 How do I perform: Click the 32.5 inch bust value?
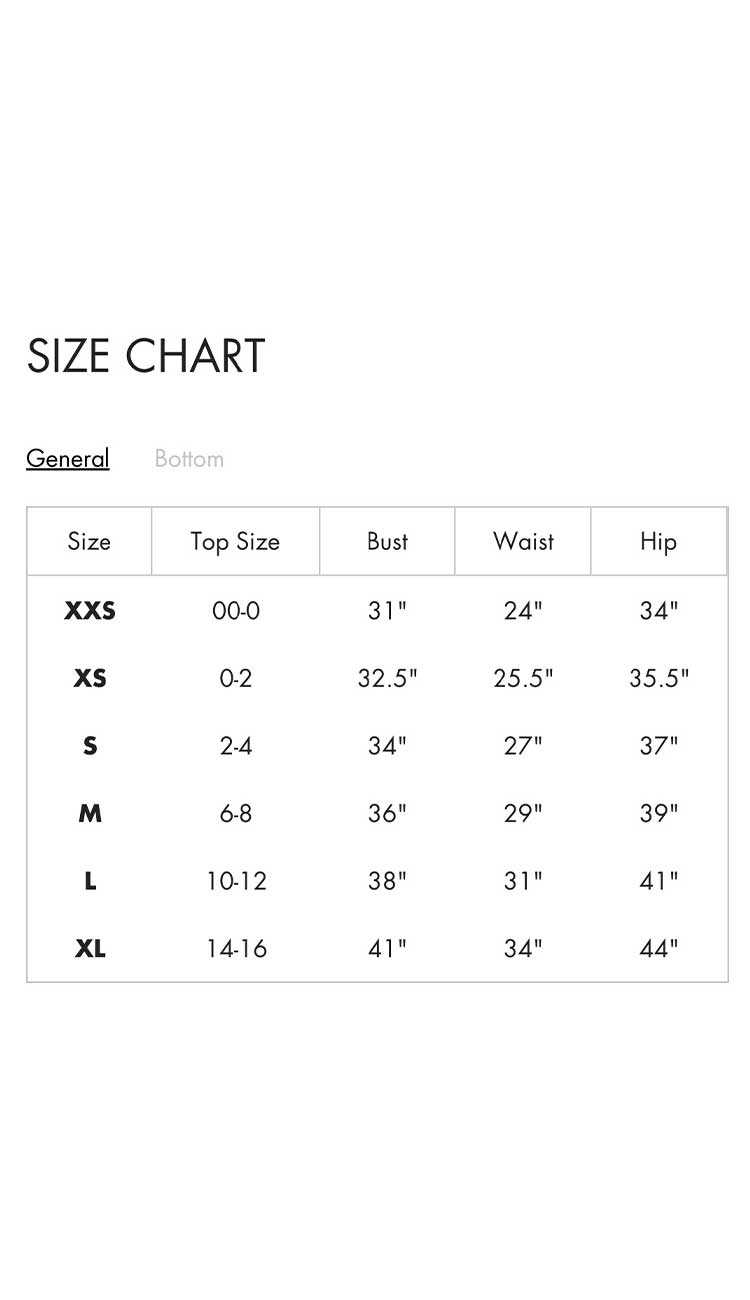click(386, 678)
